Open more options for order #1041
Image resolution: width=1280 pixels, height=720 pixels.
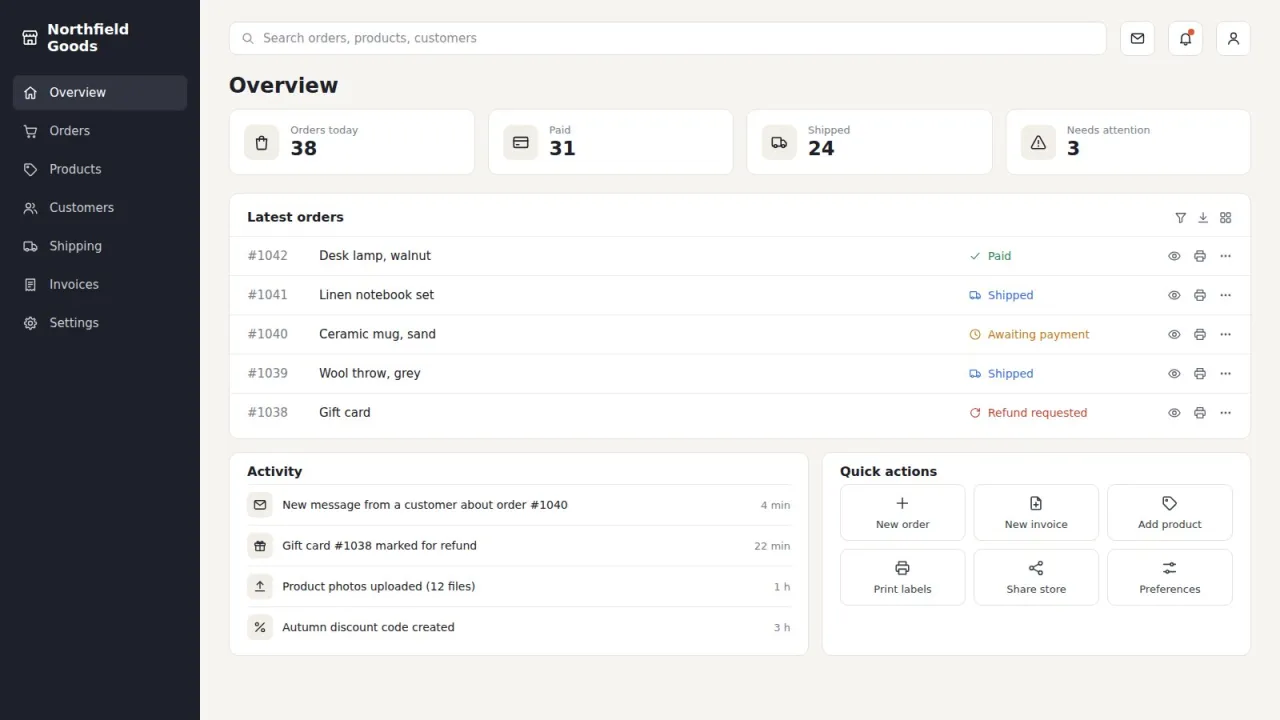[x=1226, y=295]
